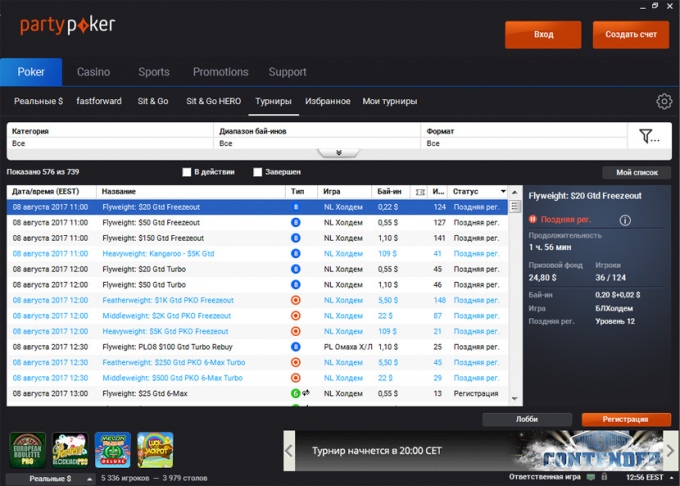Screen dimensions: 680x486
Task: Click the orange "Регистрация" button
Action: click(626, 419)
